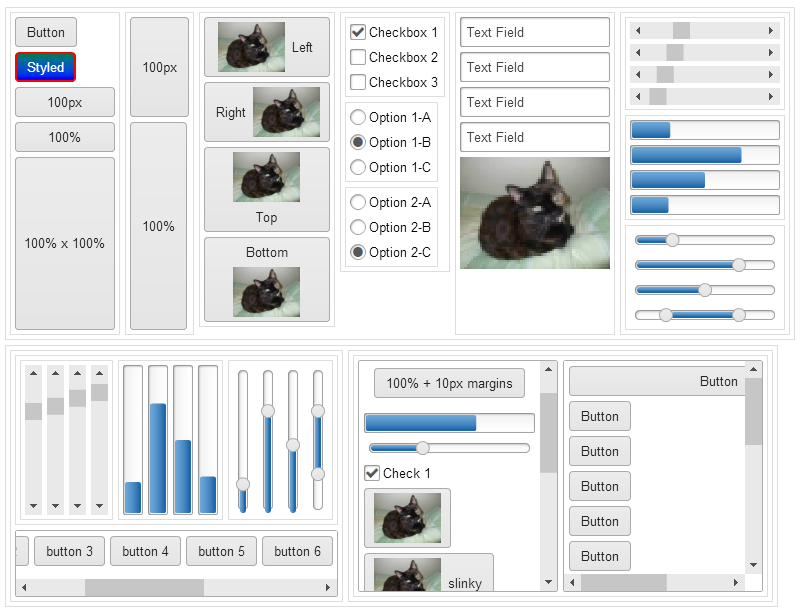Click the large cat photo
This screenshot has height=614, width=802.
pos(534,215)
